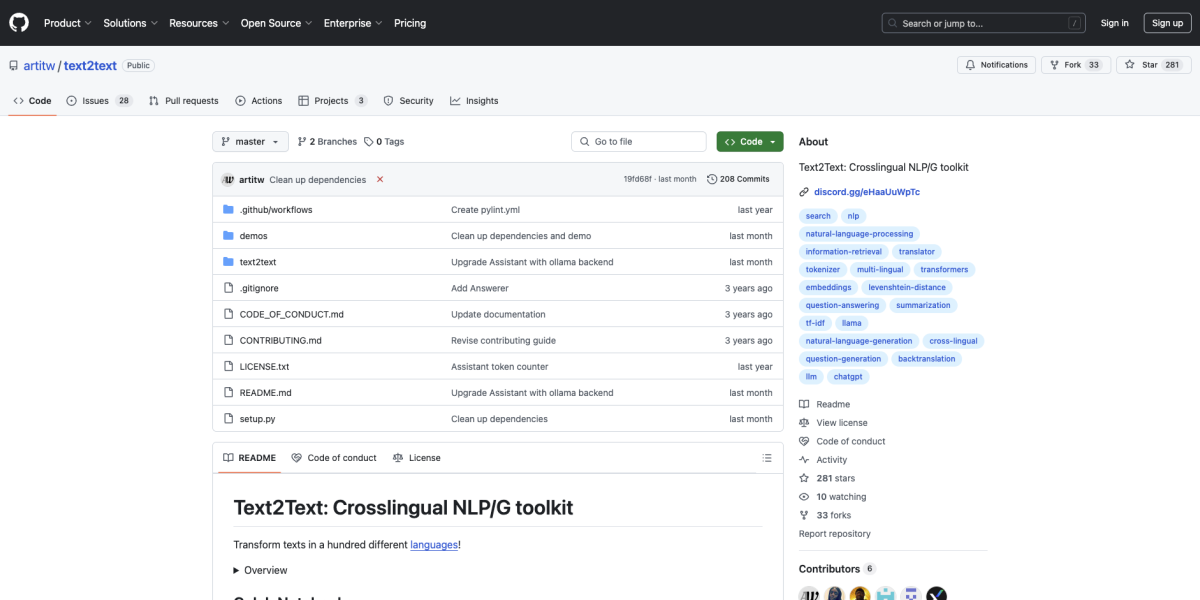Open the .github/workflows folder
This screenshot has width=1200, height=600.
pos(275,210)
